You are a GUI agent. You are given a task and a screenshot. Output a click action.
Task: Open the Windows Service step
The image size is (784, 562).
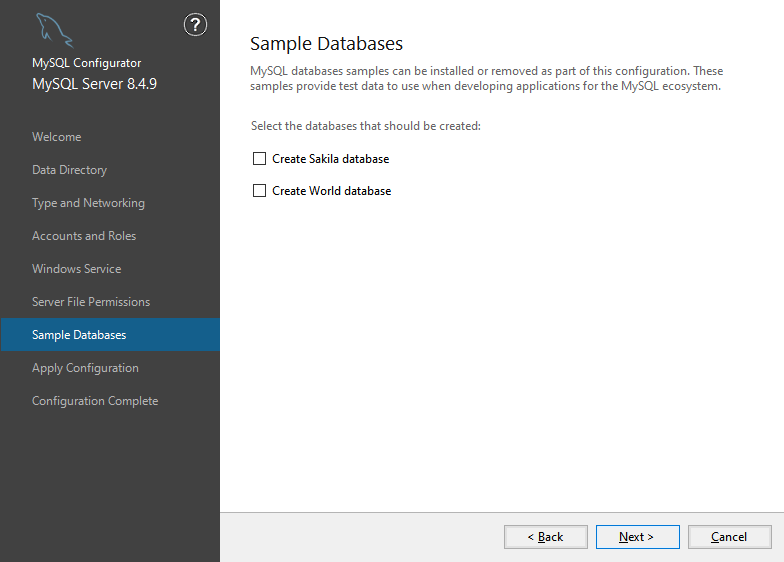pyautogui.click(x=76, y=269)
